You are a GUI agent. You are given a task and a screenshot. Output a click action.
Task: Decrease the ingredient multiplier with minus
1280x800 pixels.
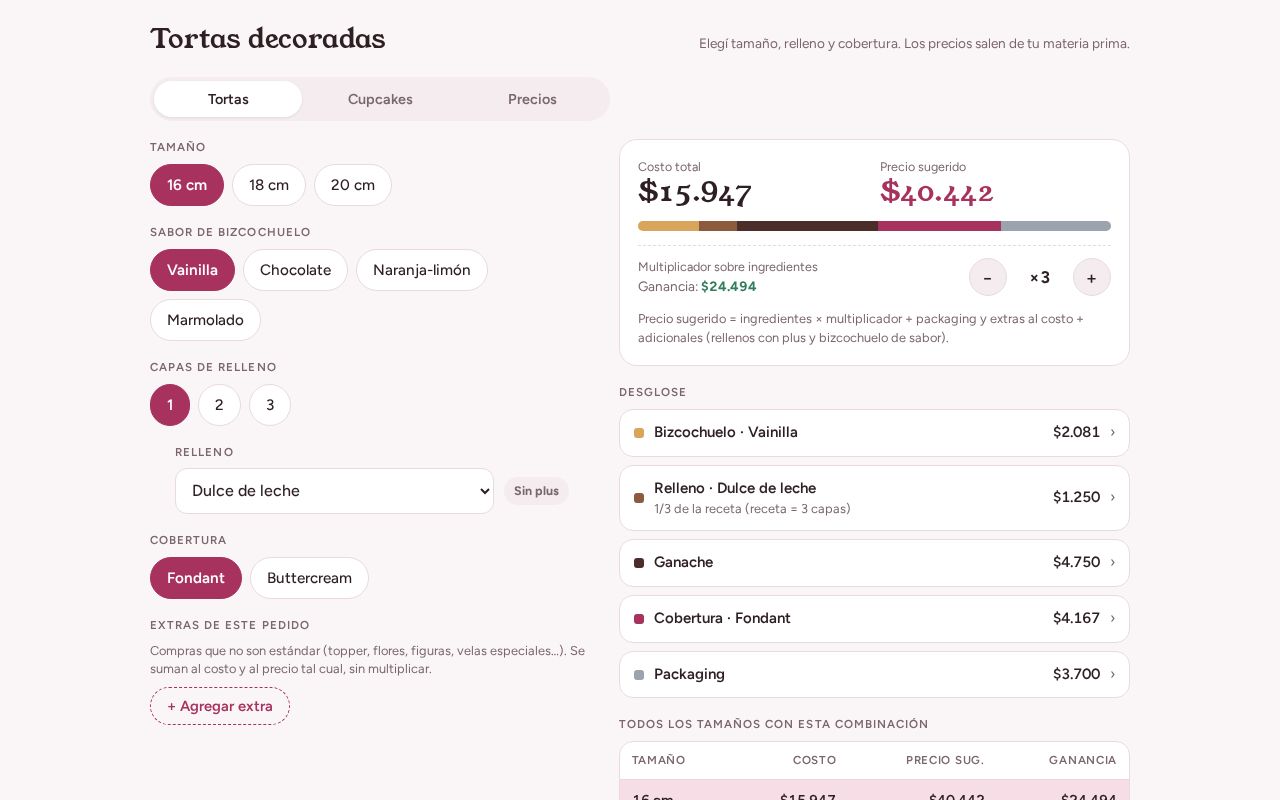coord(988,277)
